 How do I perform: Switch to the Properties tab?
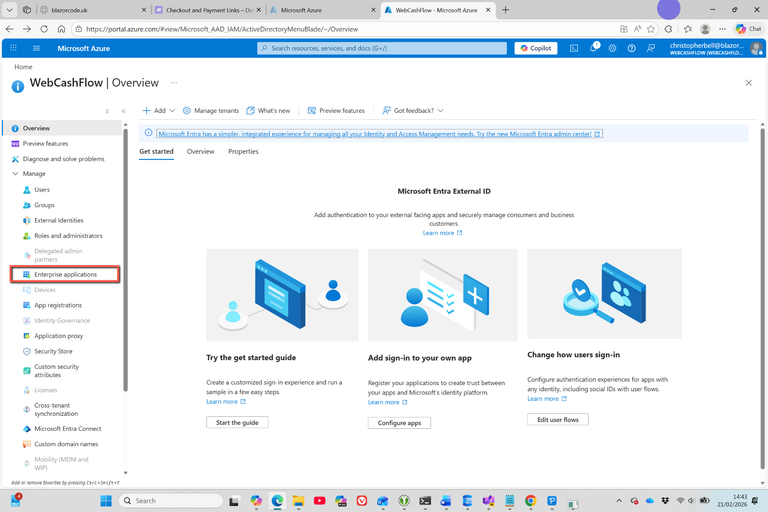click(243, 152)
